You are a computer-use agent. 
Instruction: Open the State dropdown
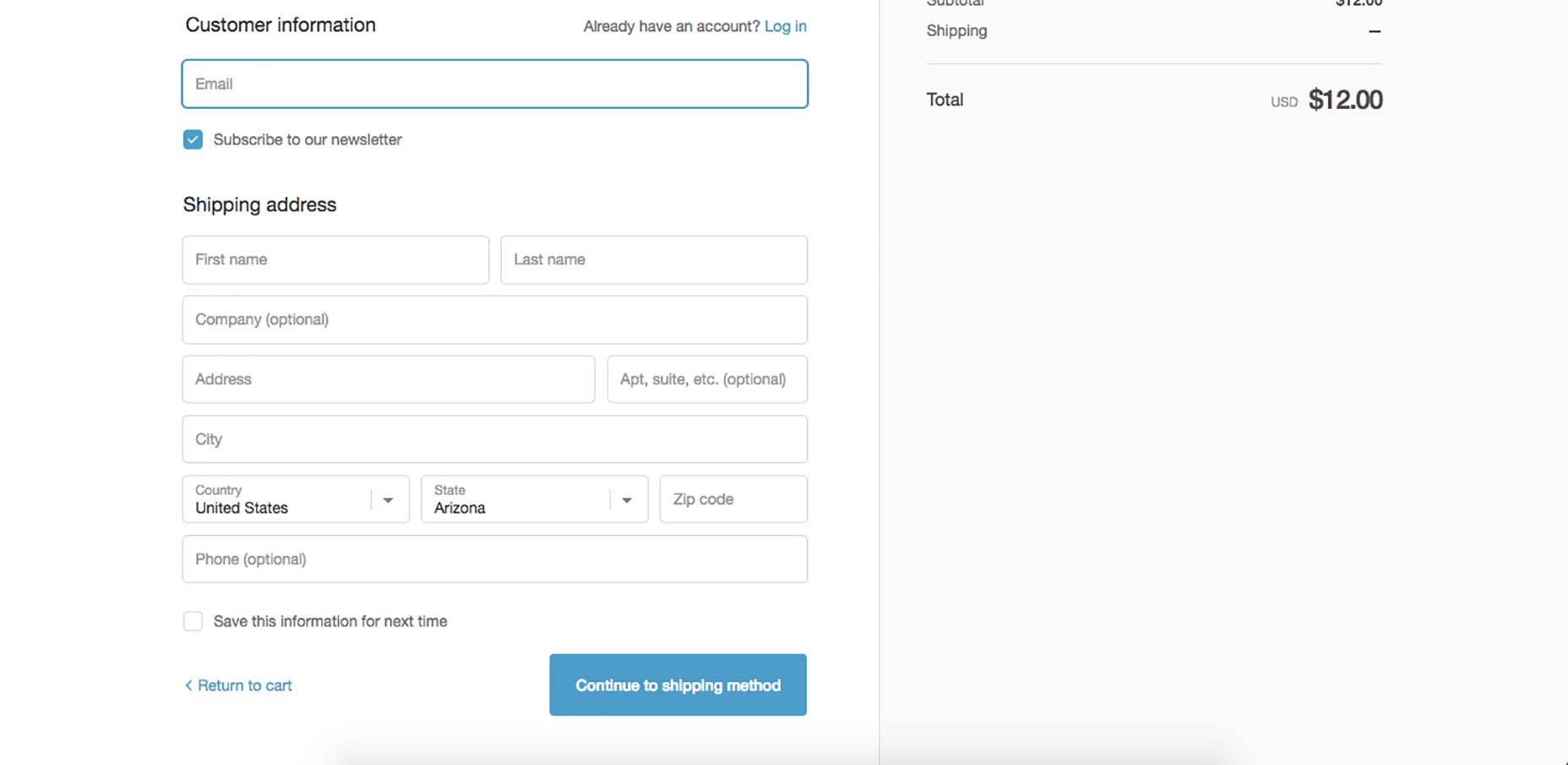534,499
